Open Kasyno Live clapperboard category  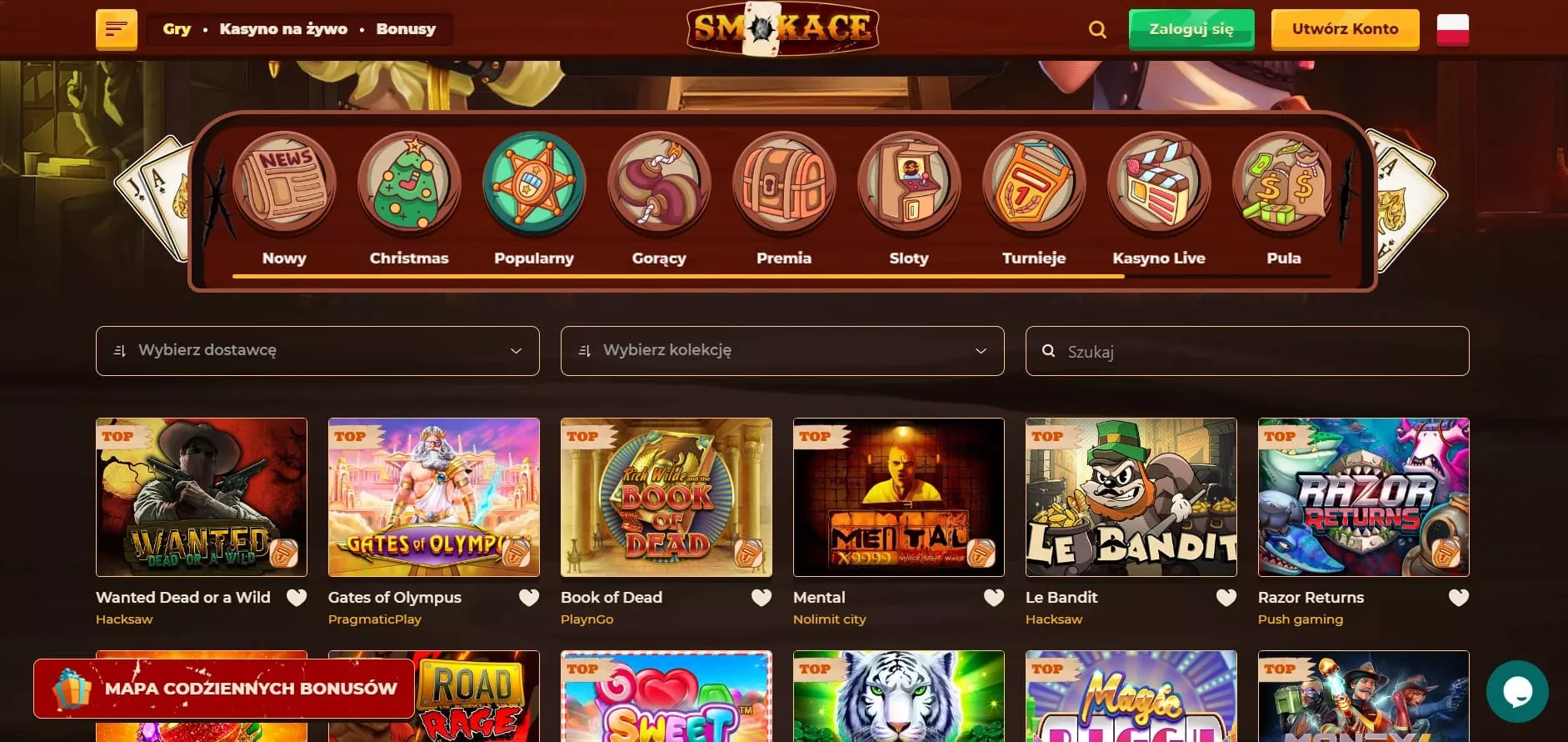(1159, 183)
